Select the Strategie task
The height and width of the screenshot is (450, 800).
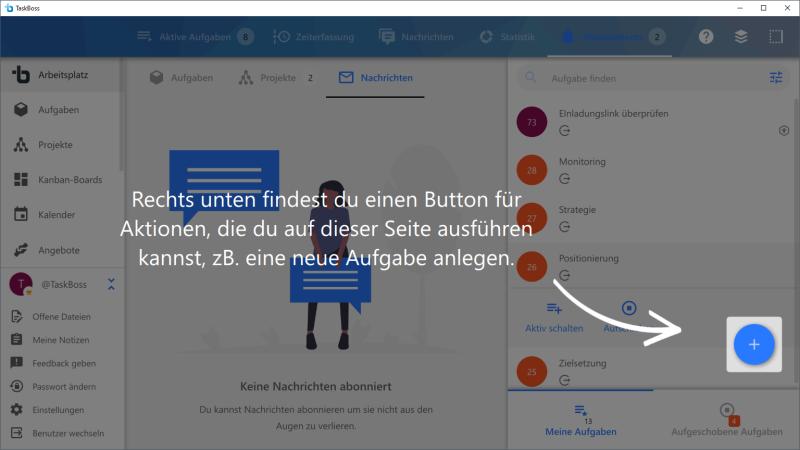pyautogui.click(x=651, y=218)
